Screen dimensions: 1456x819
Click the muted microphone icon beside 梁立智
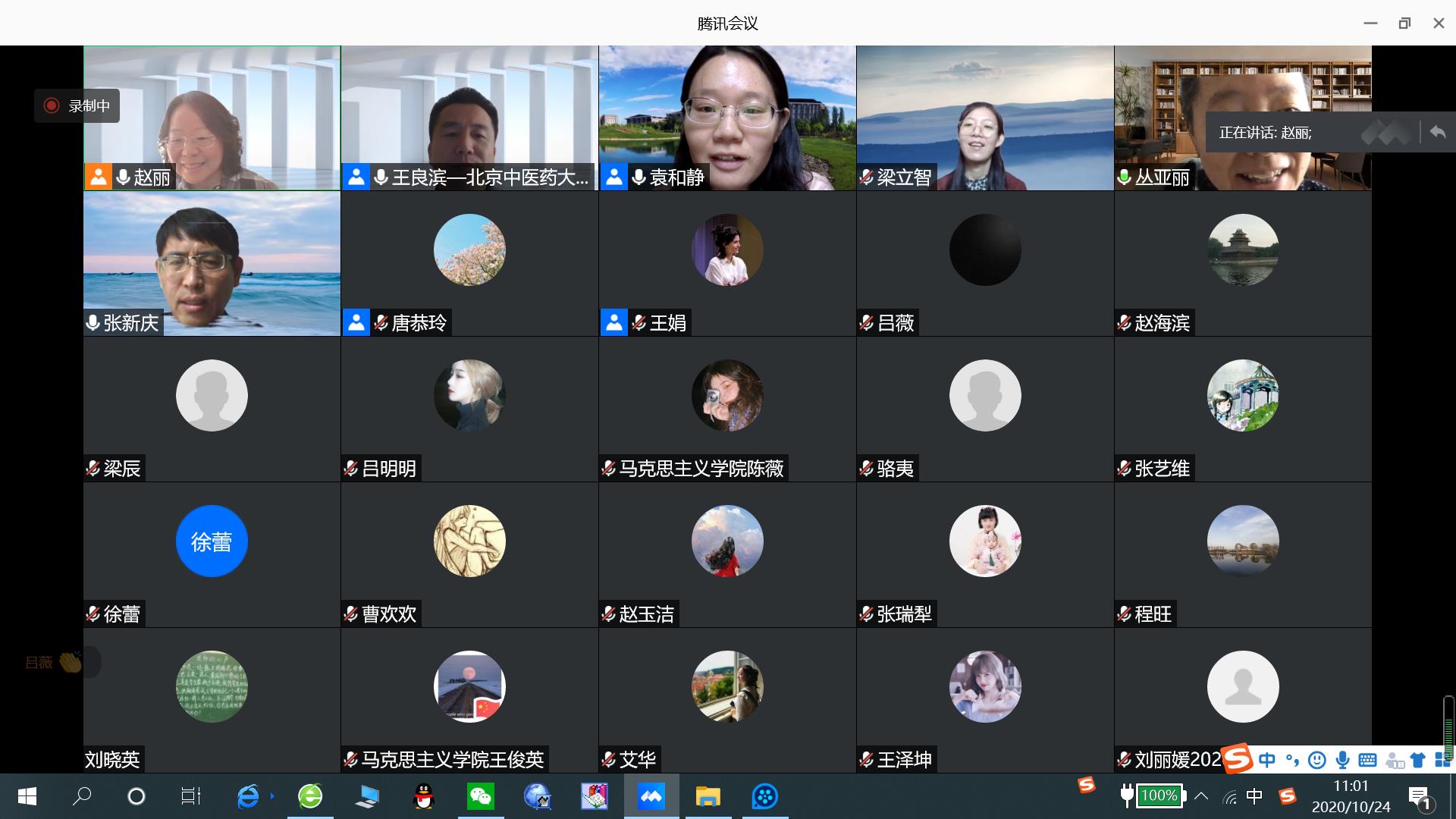(x=867, y=177)
